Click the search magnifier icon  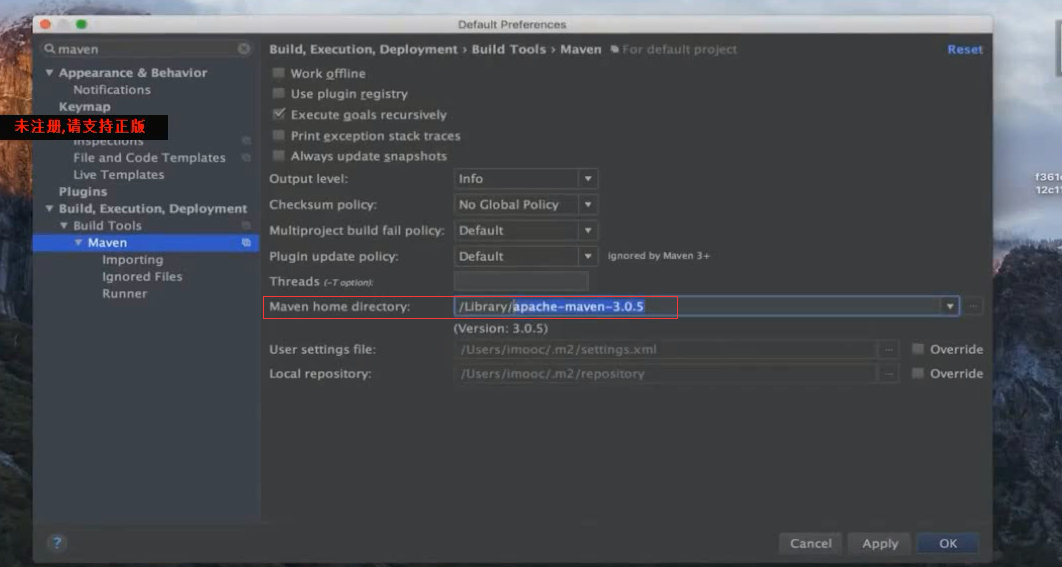click(49, 49)
